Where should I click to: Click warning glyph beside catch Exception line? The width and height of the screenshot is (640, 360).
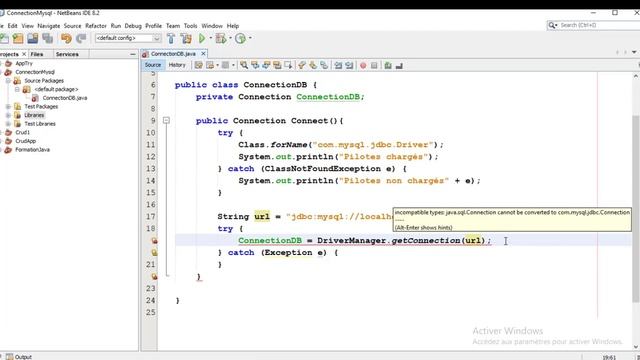(x=154, y=253)
